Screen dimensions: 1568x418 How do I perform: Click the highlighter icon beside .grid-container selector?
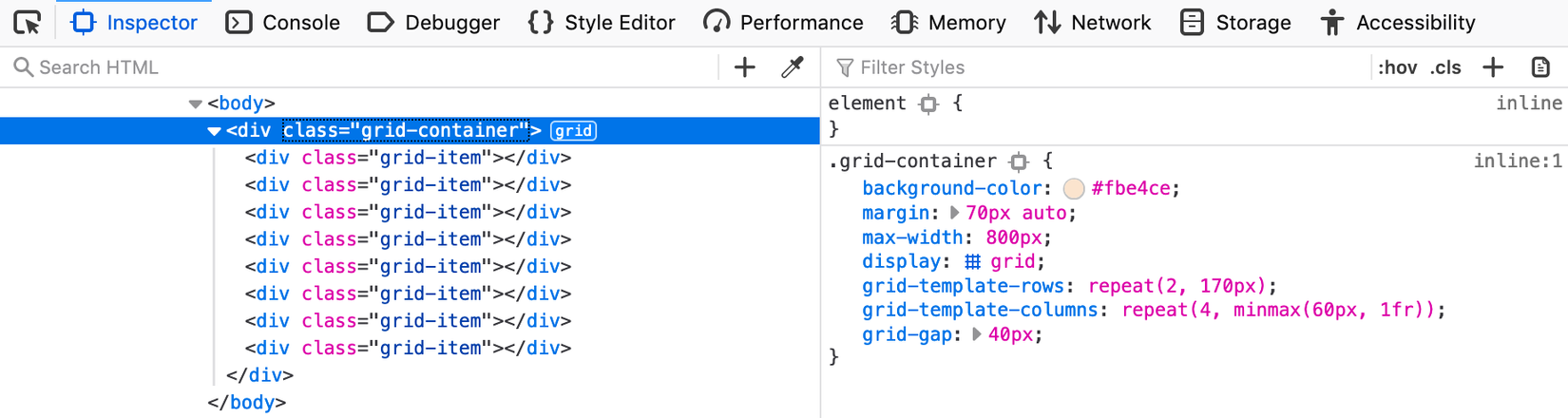(1019, 161)
